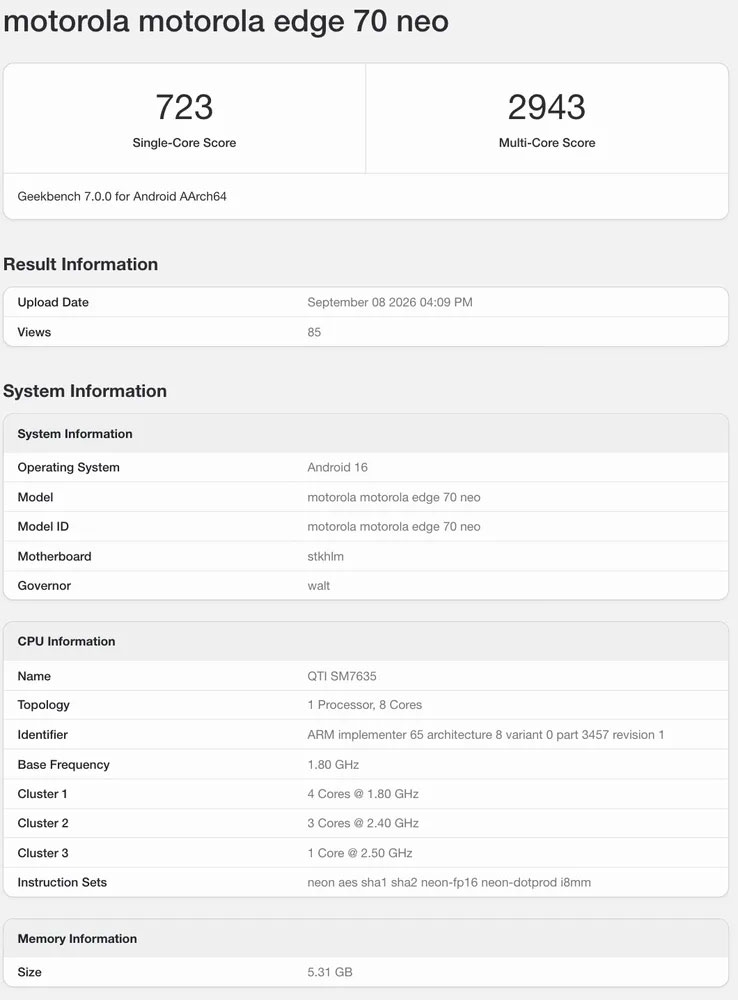
Task: Click the page title 'motorola motorola edge 70 neo'
Action: point(226,21)
